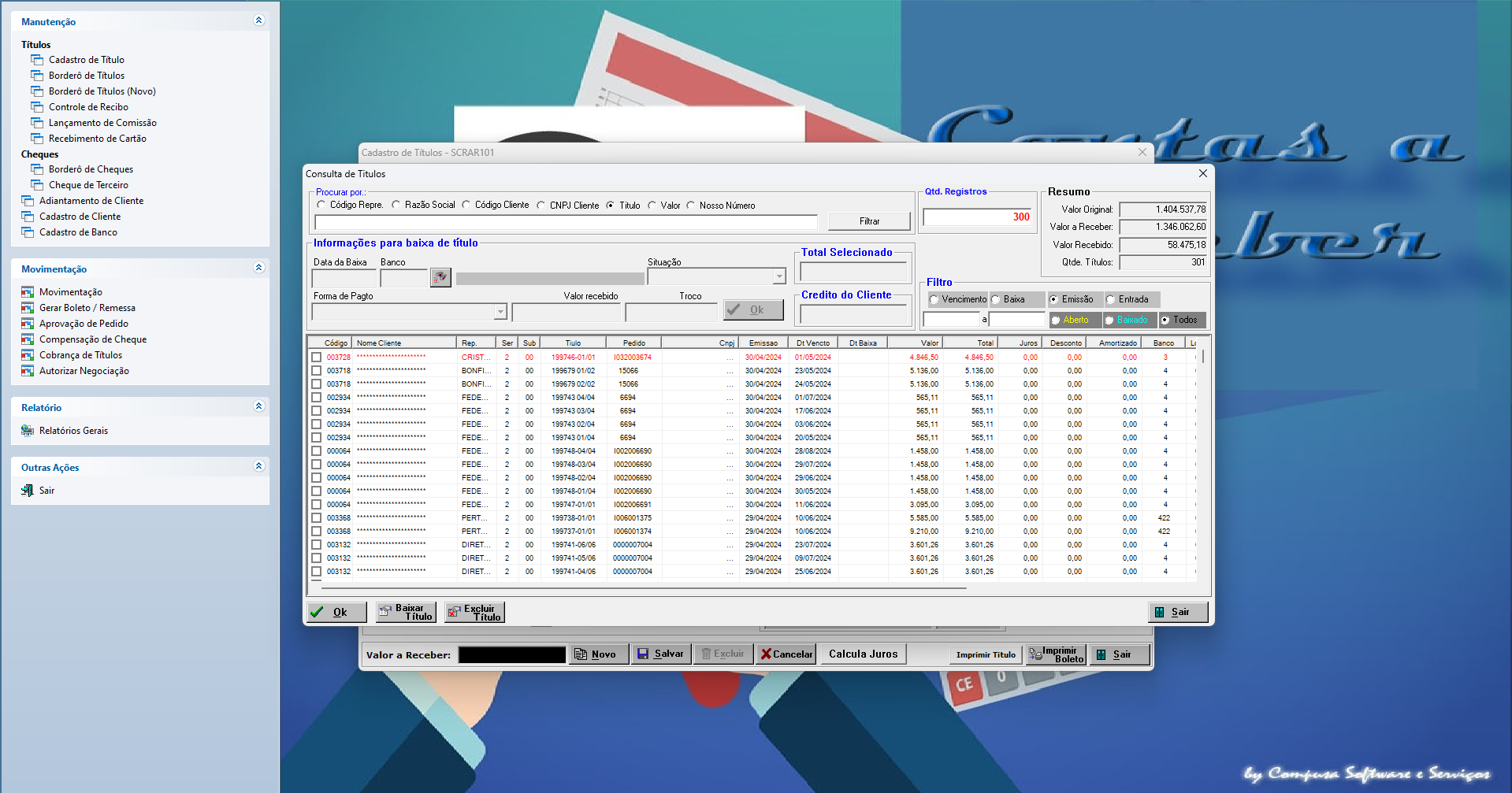Open Borderô de Títulos menu entry

[87, 76]
